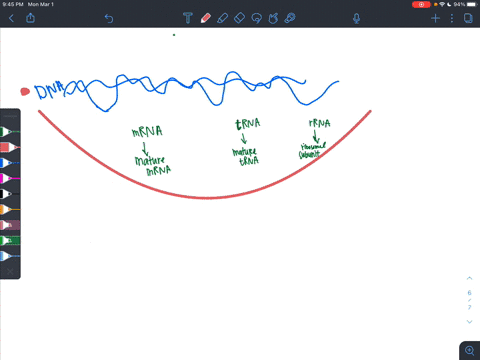Open the three-dot more options menu

[x=452, y=18]
